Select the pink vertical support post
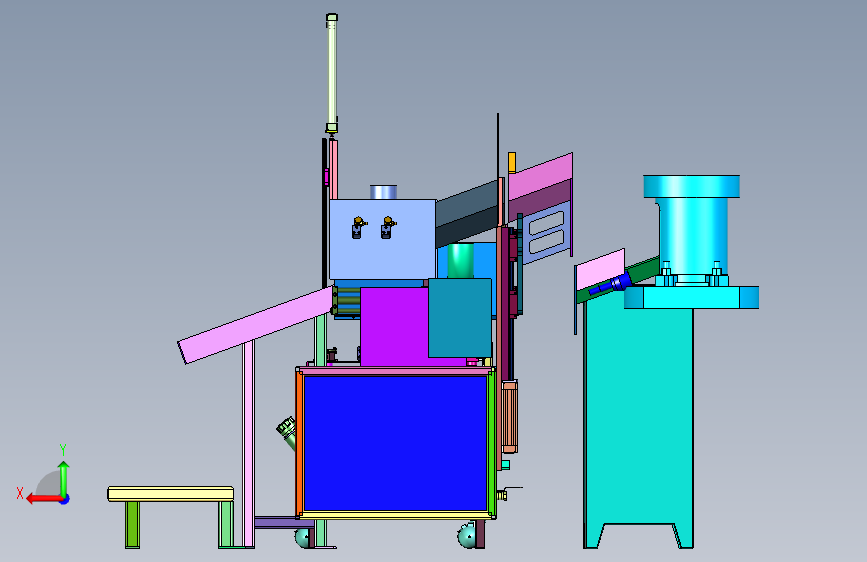This screenshot has height=562, width=867. pos(249,444)
